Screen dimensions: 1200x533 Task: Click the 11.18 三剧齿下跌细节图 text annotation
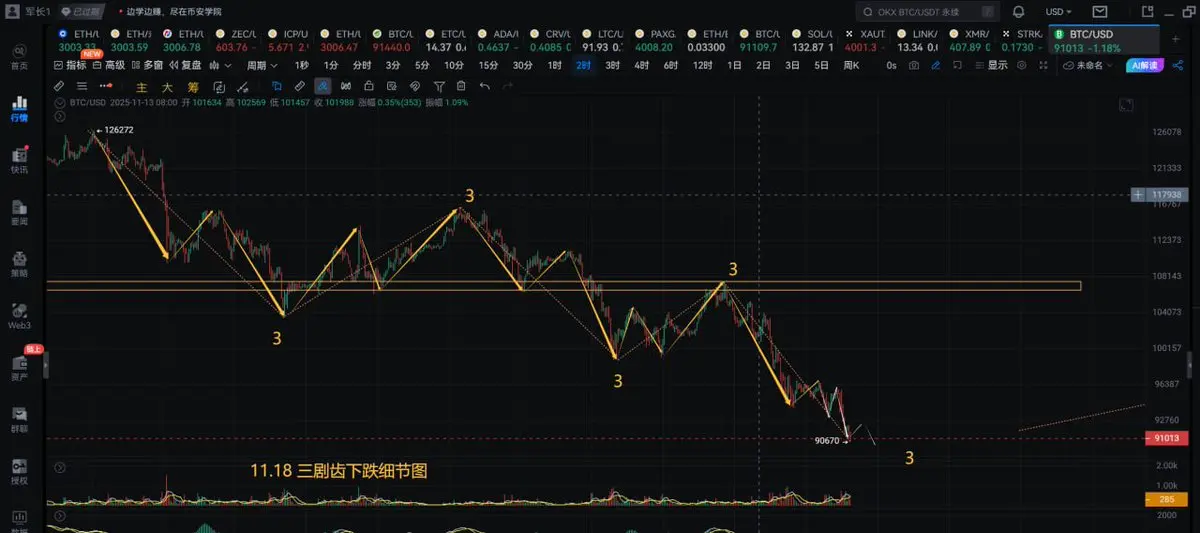[x=338, y=470]
